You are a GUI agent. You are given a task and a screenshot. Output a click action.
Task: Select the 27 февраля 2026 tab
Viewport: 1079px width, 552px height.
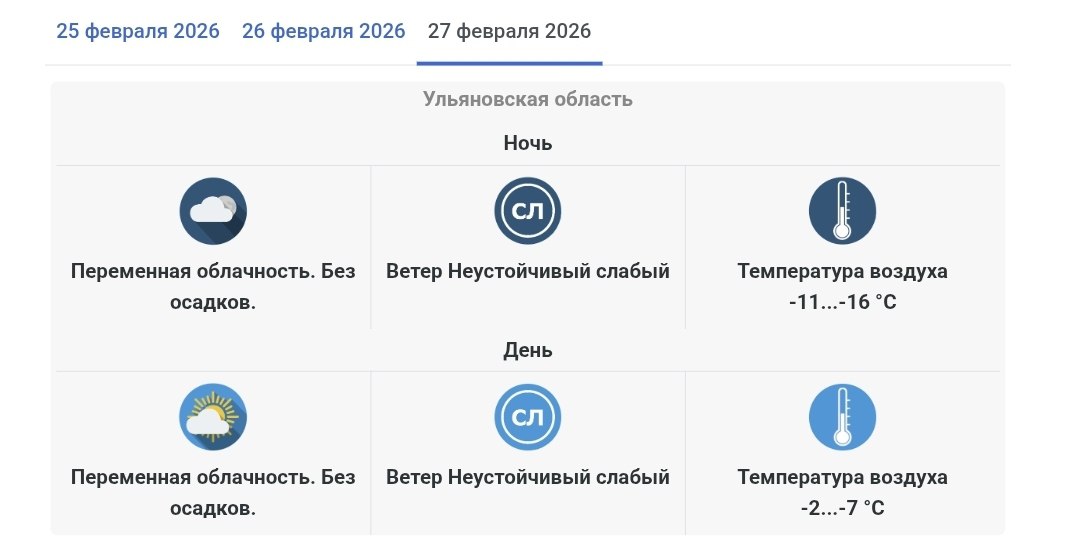tap(509, 31)
